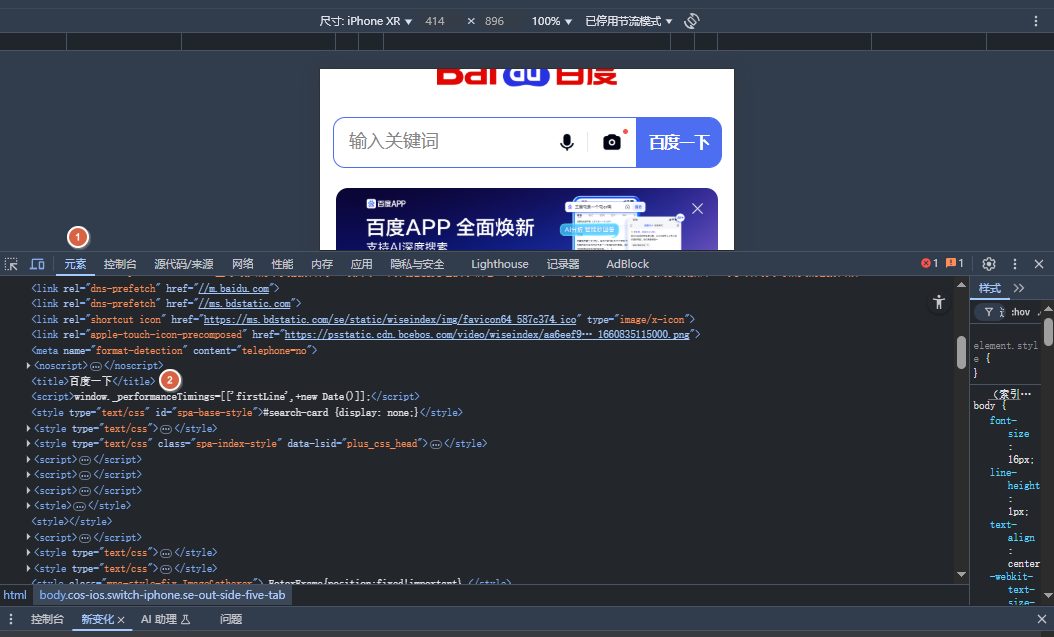Screen dimensions: 1054x637
Task: Expand the spa-index-style style node
Action: 28,443
